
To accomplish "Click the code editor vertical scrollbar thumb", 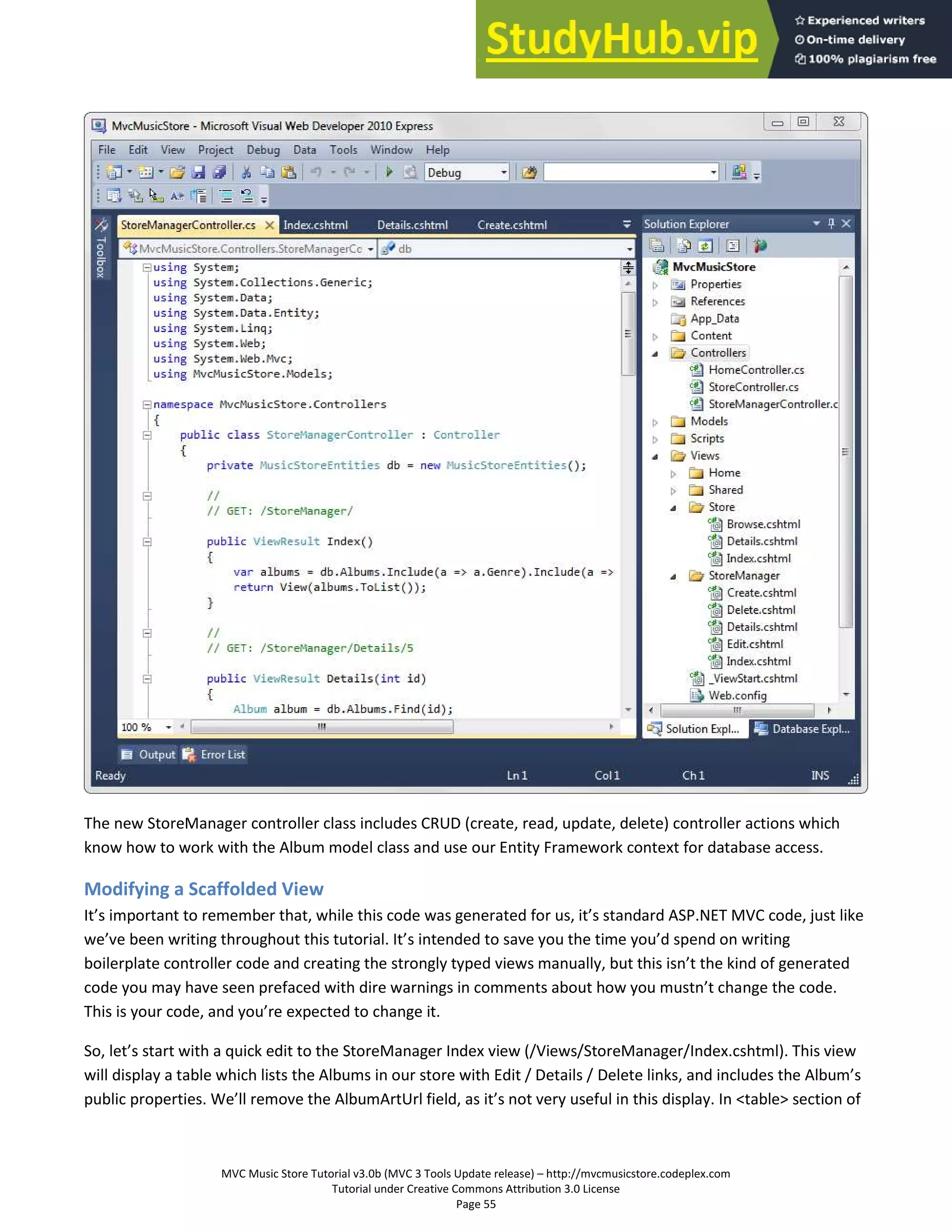I will [628, 333].
